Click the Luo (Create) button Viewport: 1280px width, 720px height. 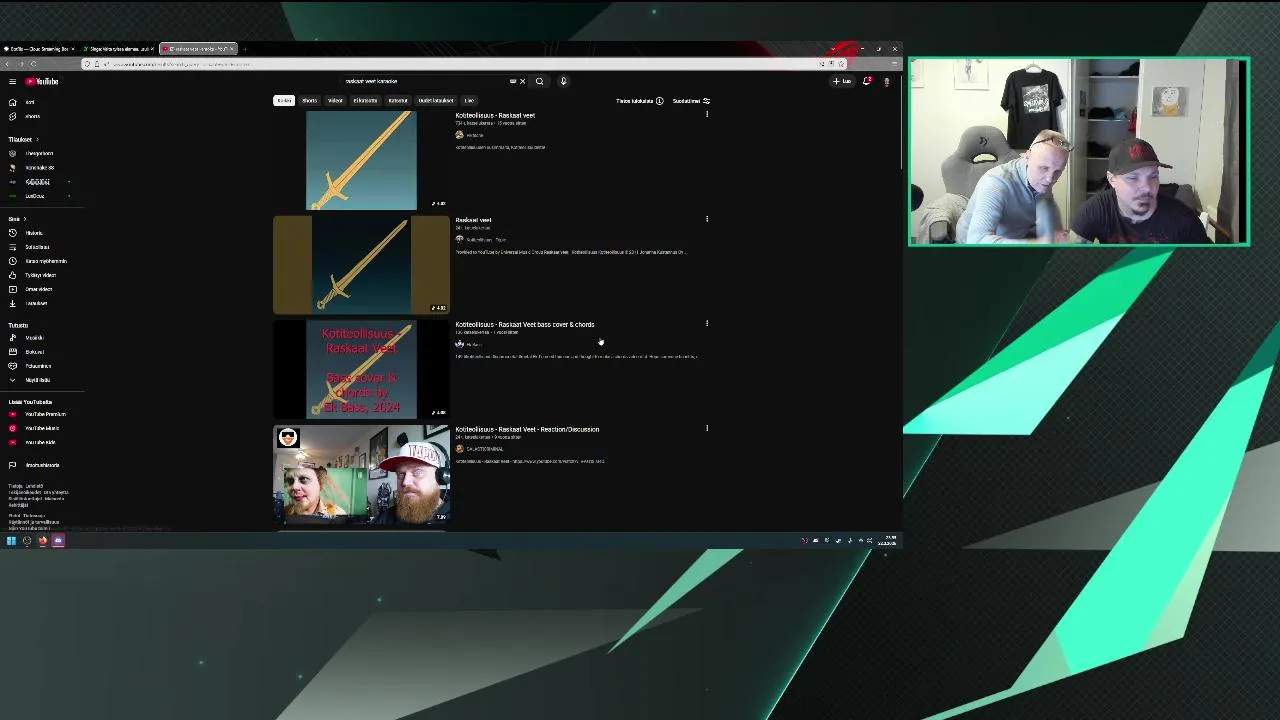842,81
